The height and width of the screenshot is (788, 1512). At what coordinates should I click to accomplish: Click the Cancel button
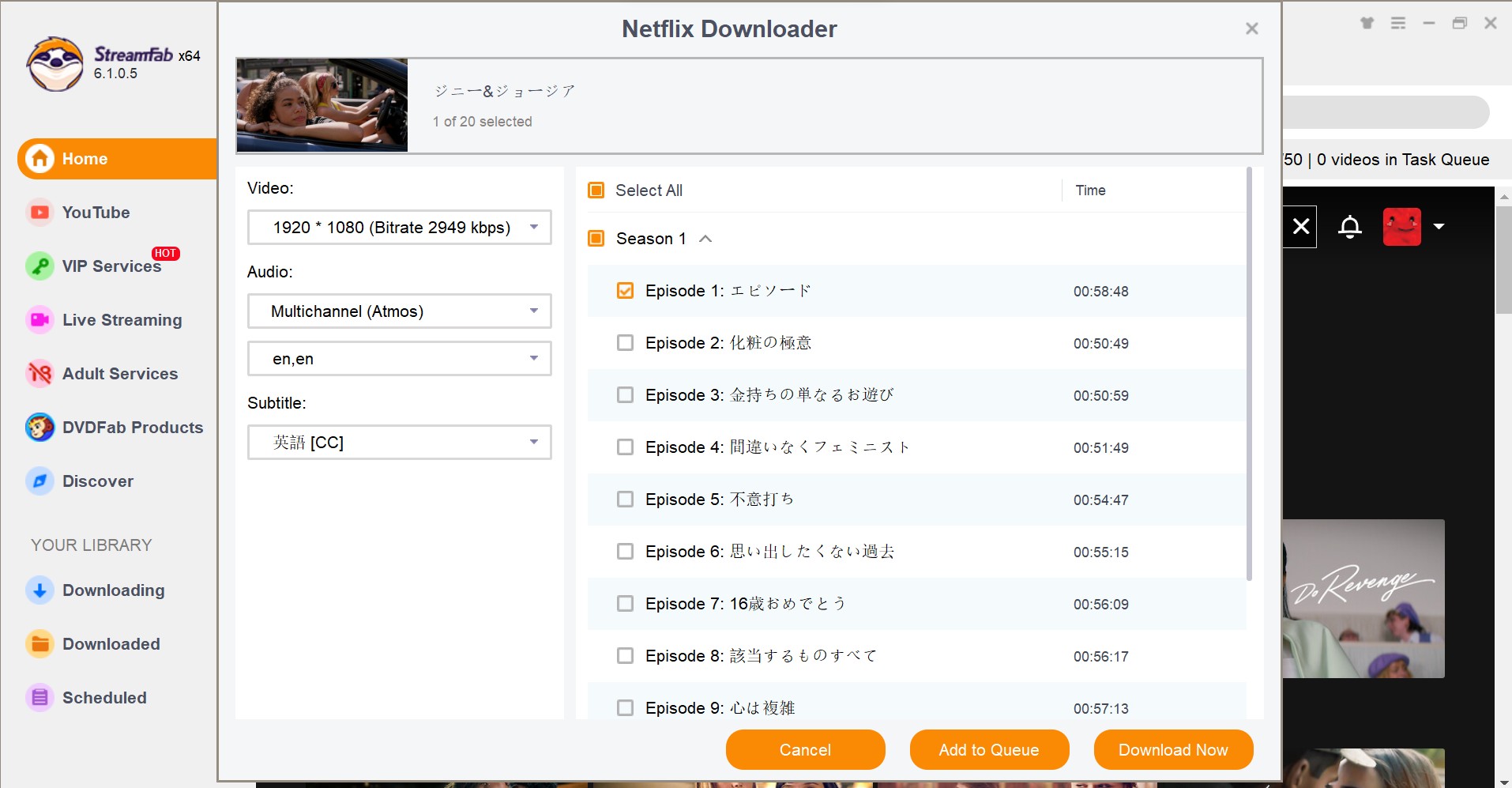pyautogui.click(x=806, y=750)
